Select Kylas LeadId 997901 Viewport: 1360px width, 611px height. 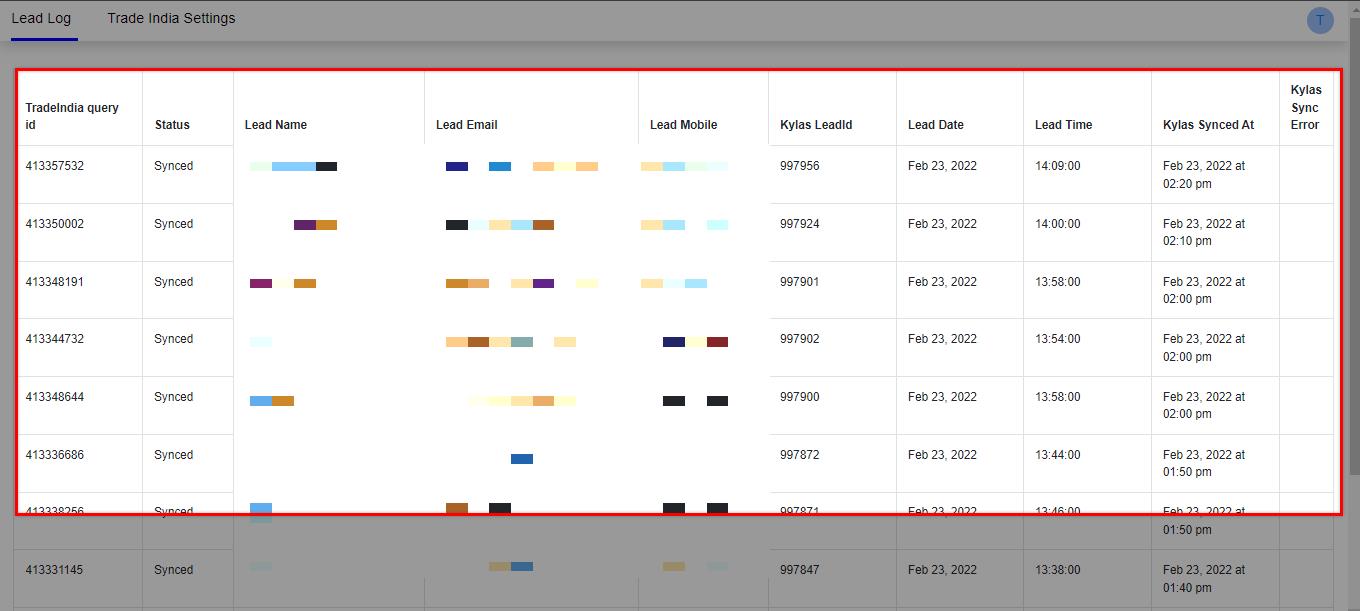click(x=800, y=282)
